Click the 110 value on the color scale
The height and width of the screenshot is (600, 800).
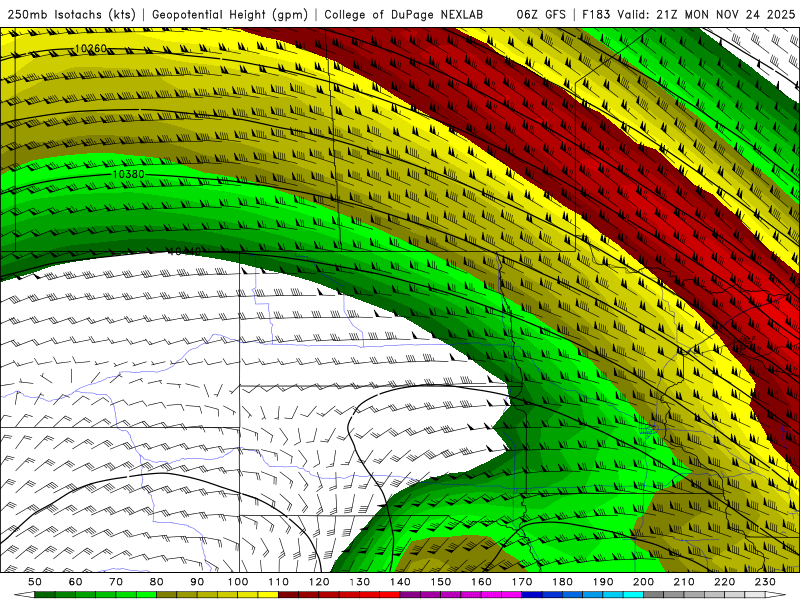[279, 582]
